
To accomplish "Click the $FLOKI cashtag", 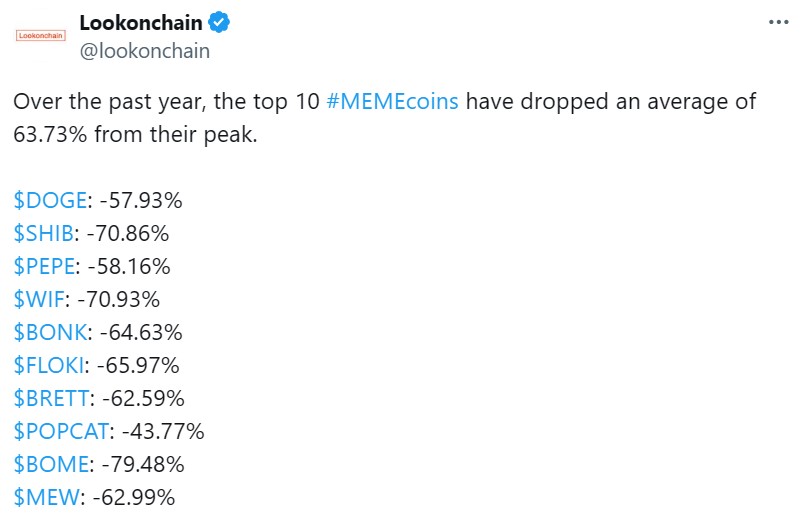I will click(50, 365).
